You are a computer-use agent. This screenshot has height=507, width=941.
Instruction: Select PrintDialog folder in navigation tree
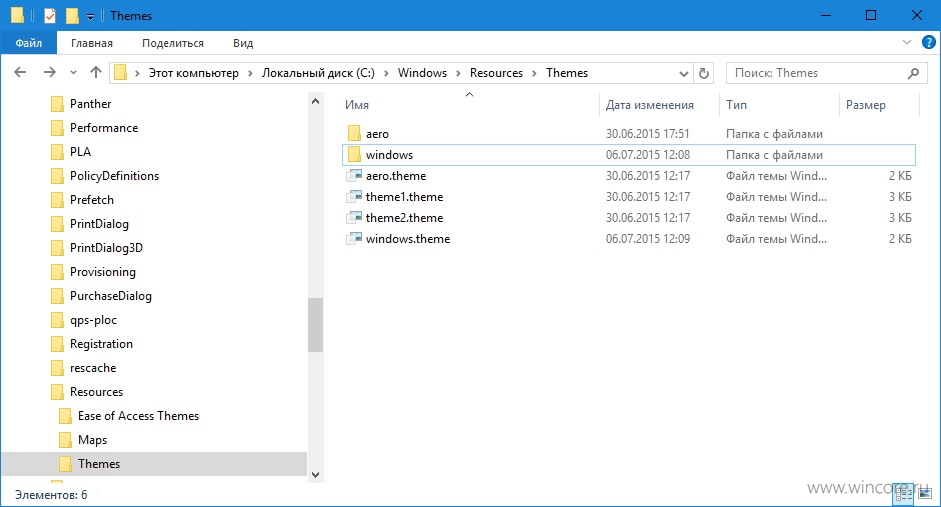click(99, 224)
